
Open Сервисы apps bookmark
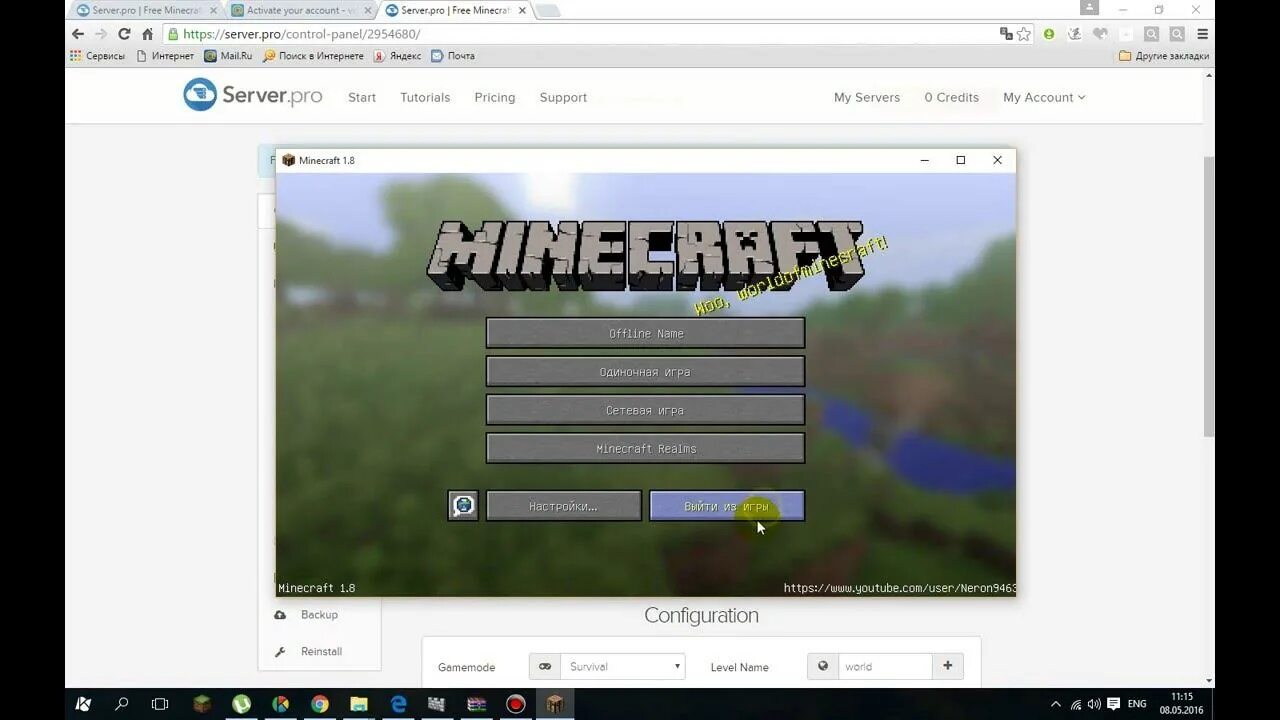97,56
